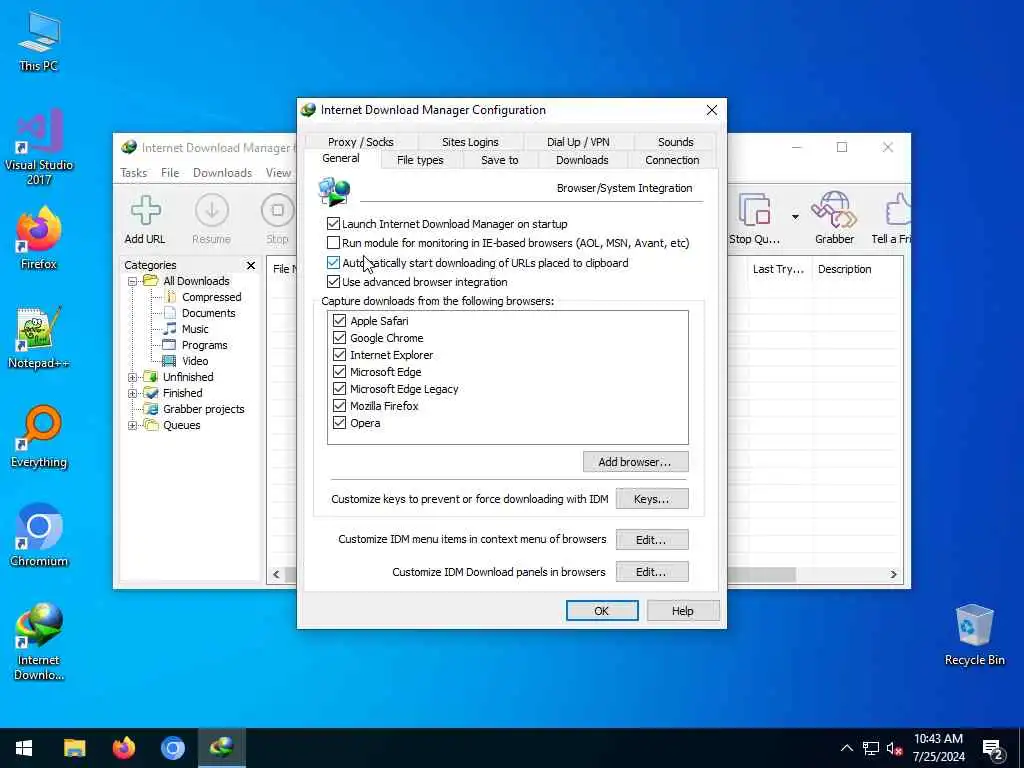
Task: Expand the Finished category node
Action: 133,393
